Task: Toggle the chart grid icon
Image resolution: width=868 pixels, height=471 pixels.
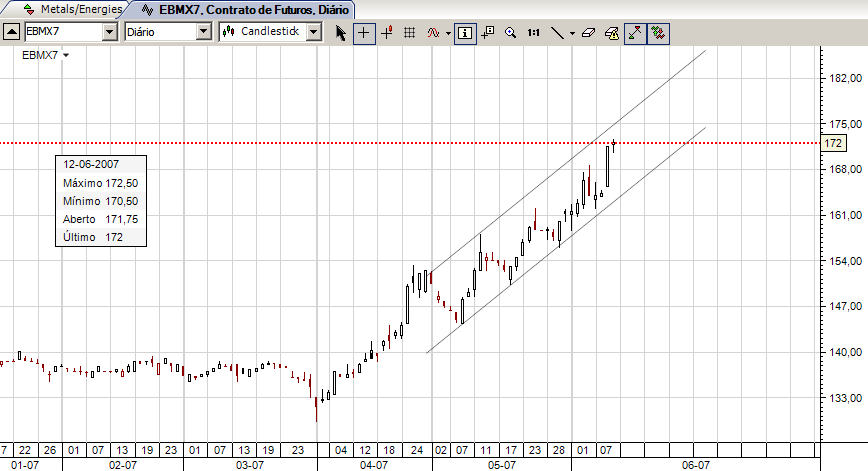Action: pyautogui.click(x=410, y=33)
